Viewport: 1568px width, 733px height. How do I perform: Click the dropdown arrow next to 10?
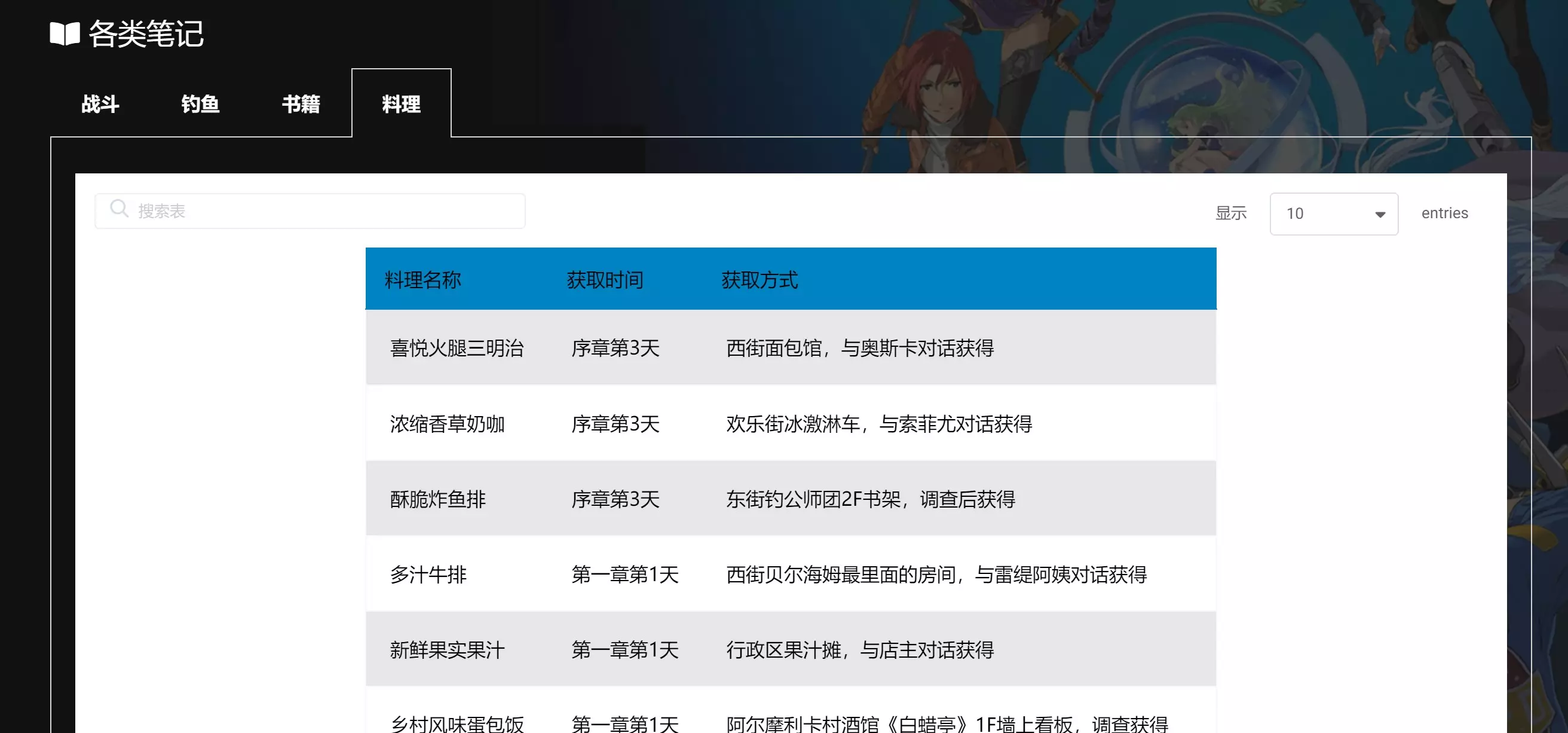1380,214
